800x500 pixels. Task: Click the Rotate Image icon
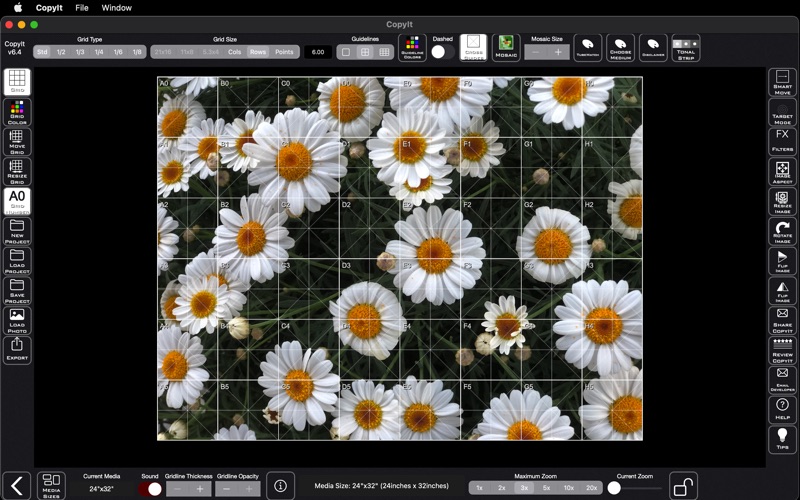click(782, 232)
